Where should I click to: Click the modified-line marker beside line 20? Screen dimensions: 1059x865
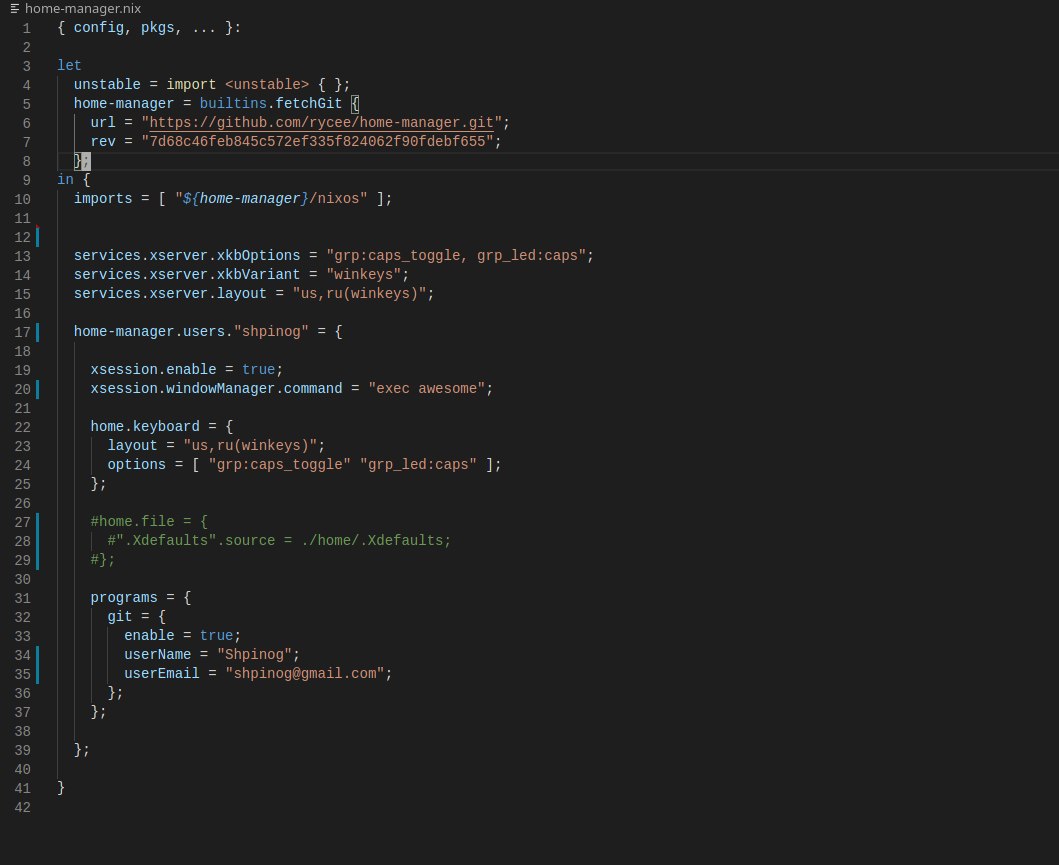coord(37,388)
